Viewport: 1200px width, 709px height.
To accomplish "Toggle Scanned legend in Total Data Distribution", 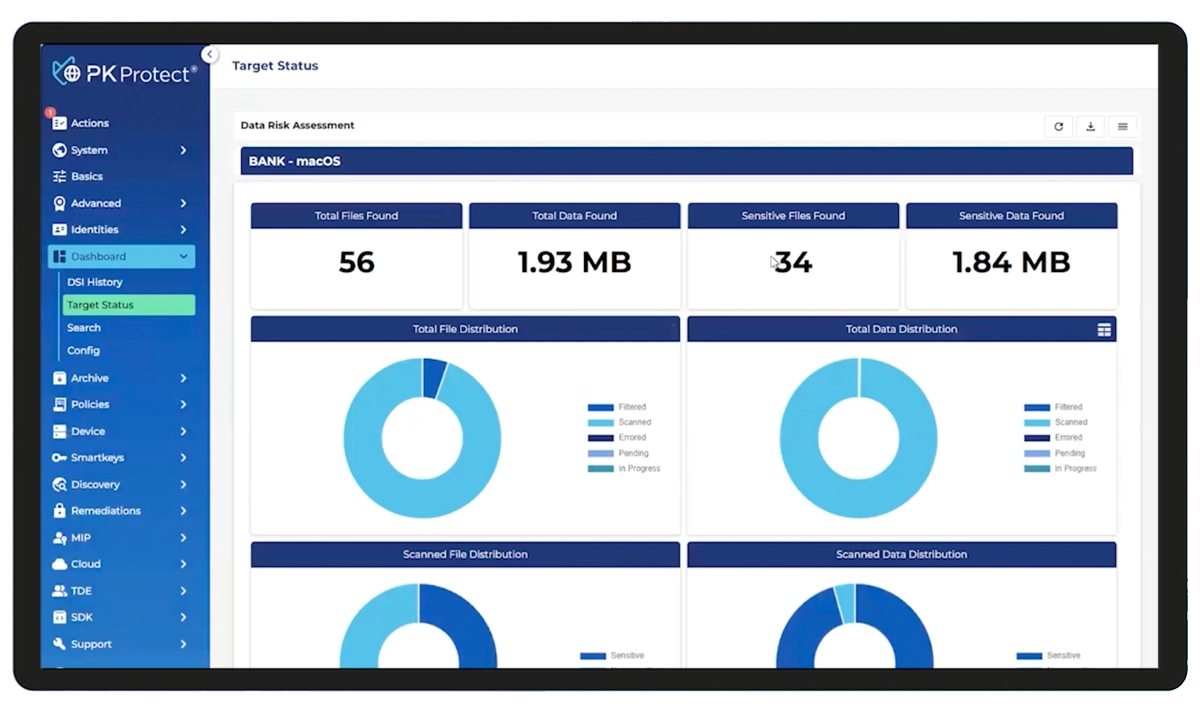I will tap(1056, 422).
